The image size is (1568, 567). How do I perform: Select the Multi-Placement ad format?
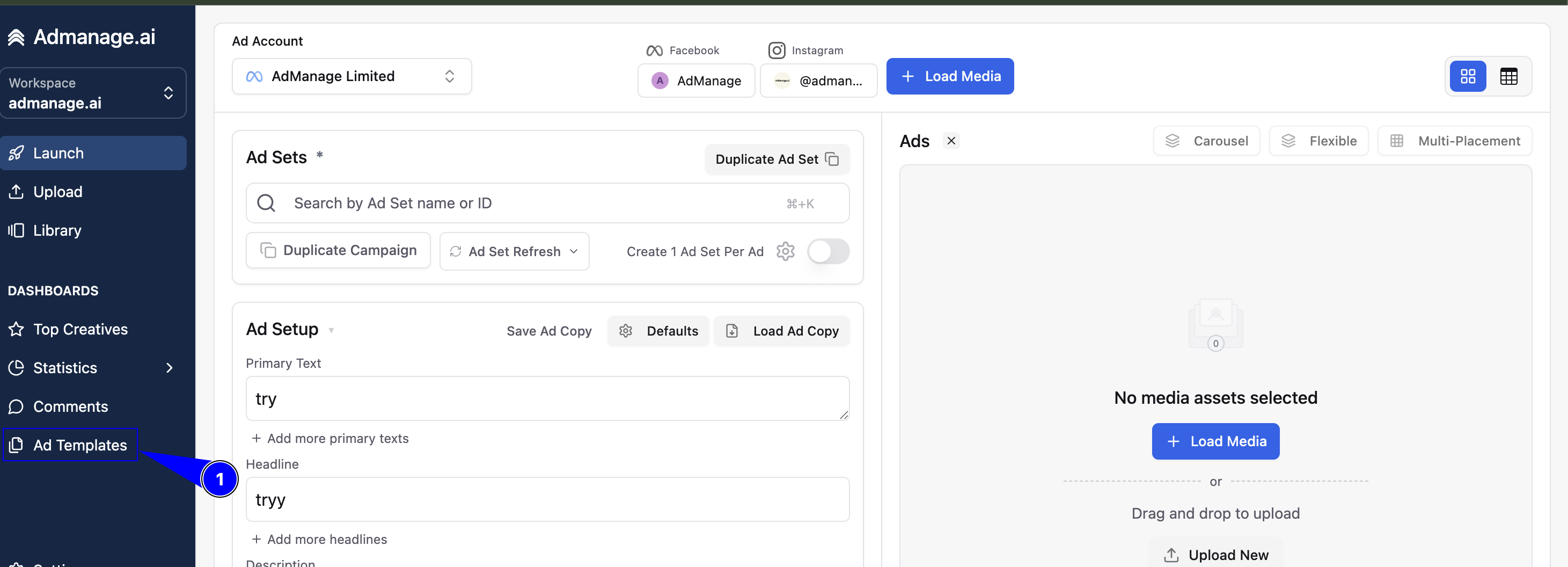(1455, 141)
